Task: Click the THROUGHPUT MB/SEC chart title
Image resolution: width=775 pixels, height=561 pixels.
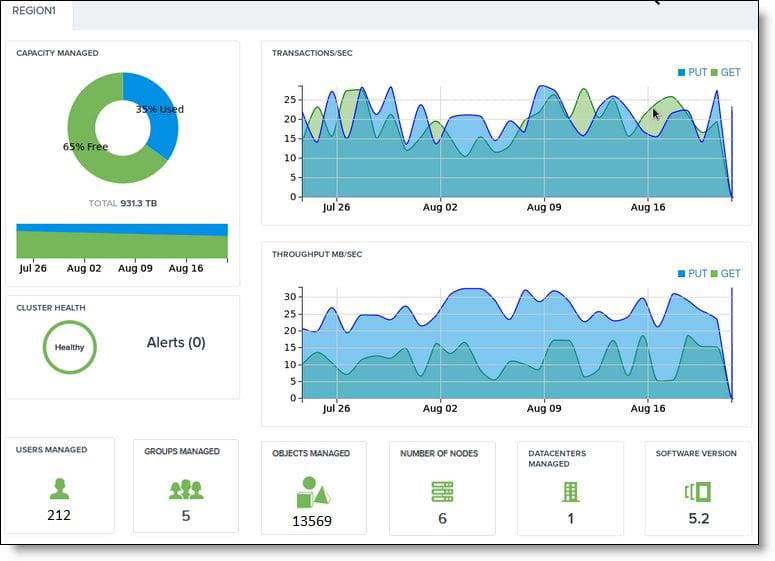Action: 317,254
